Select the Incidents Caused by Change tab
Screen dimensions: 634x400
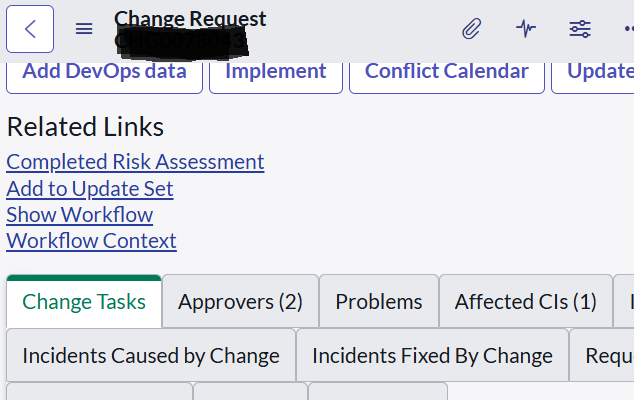pyautogui.click(x=151, y=356)
